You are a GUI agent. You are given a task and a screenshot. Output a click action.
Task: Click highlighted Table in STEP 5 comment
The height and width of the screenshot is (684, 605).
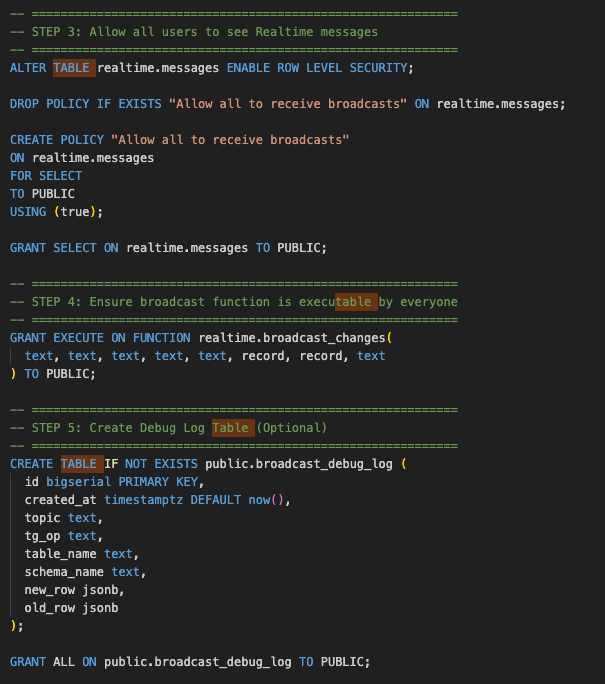coord(231,427)
